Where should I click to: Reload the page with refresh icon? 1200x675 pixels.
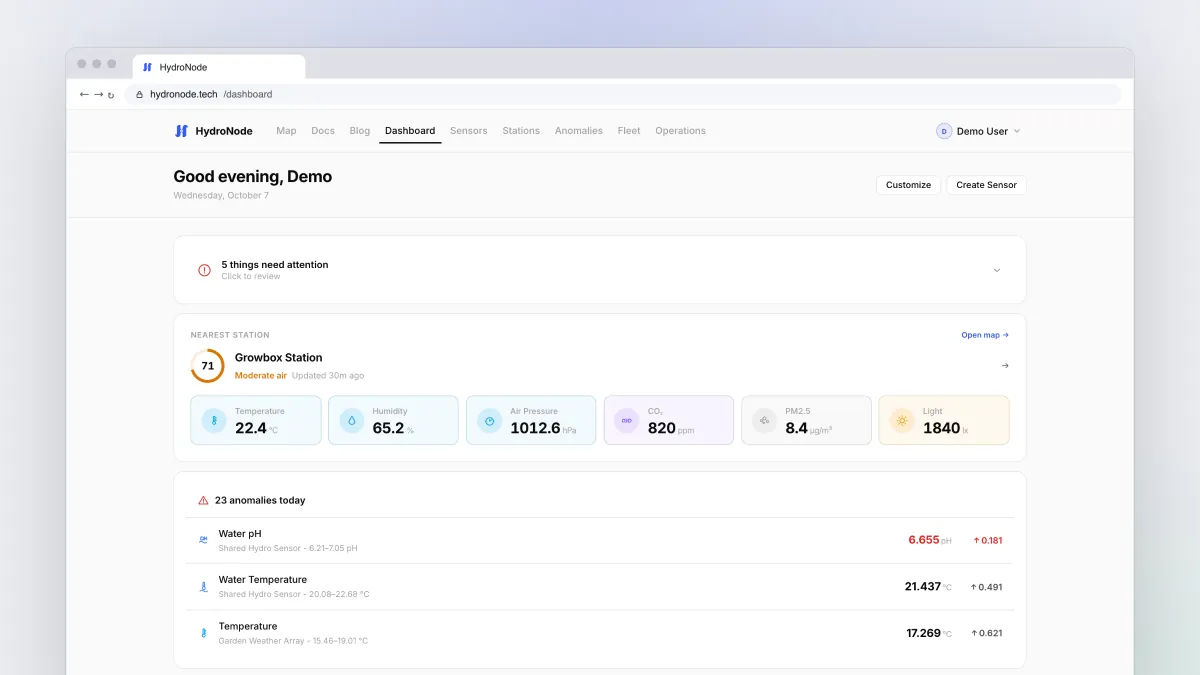click(111, 95)
